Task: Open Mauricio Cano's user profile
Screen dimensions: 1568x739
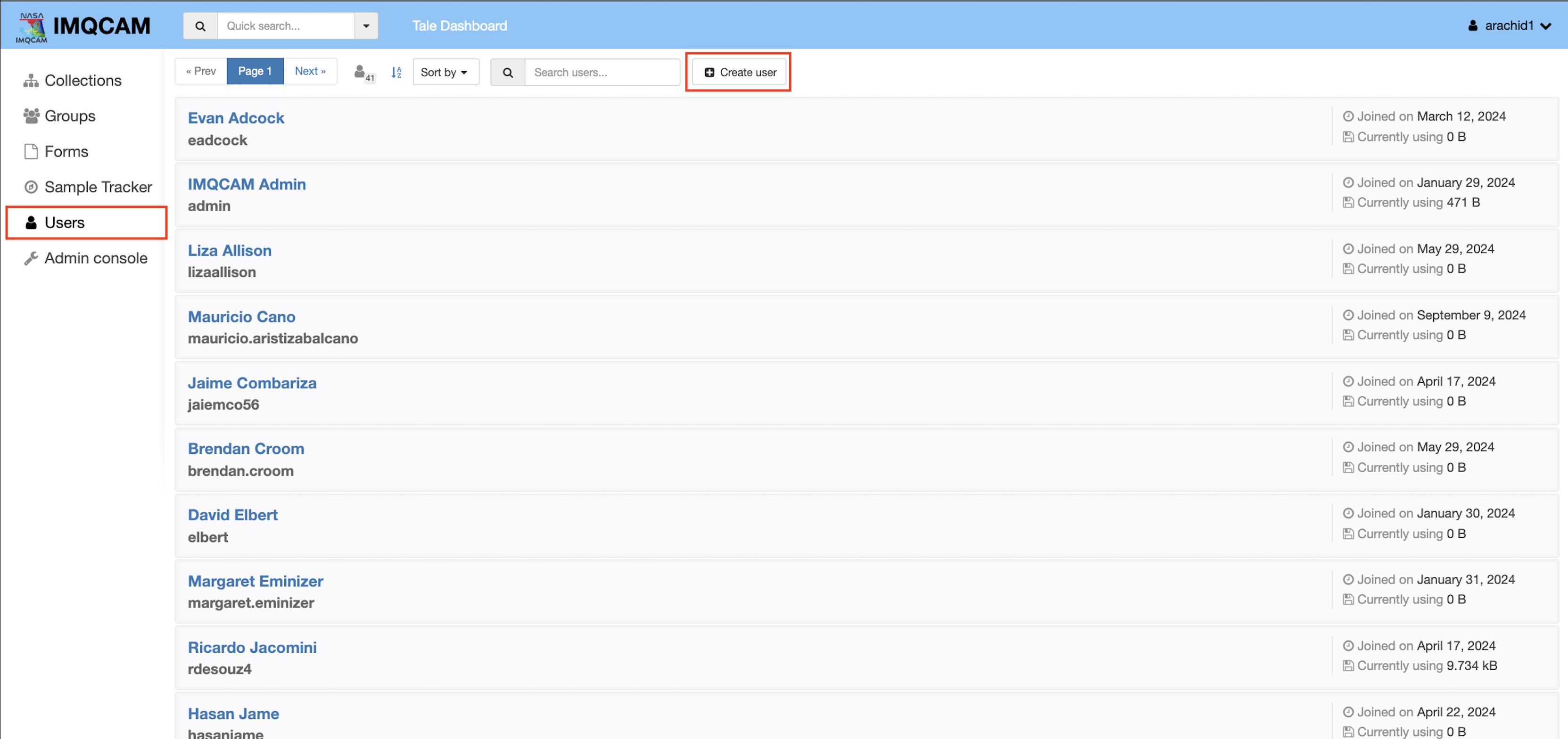Action: (241, 317)
